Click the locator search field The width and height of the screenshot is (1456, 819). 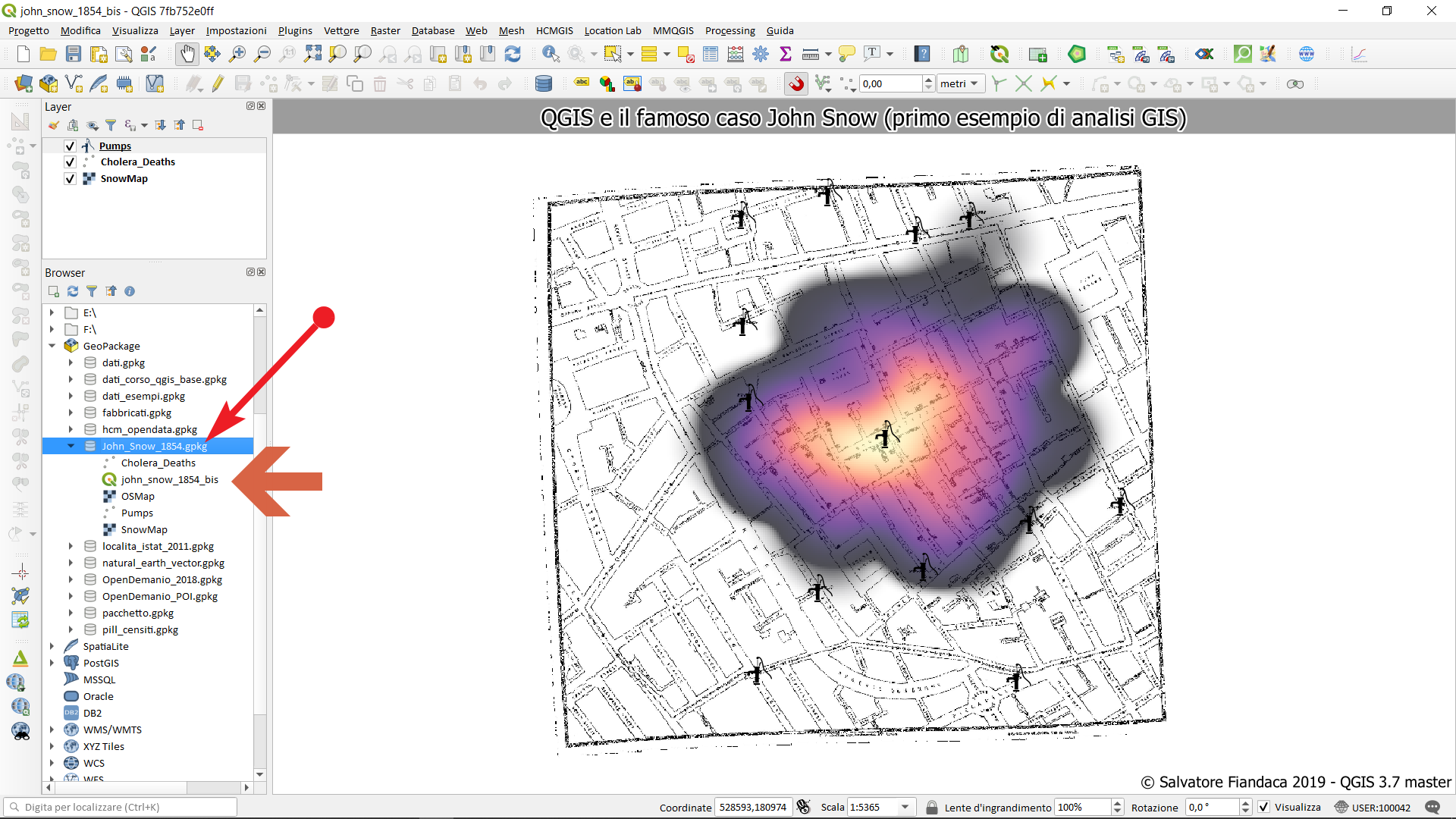point(121,807)
